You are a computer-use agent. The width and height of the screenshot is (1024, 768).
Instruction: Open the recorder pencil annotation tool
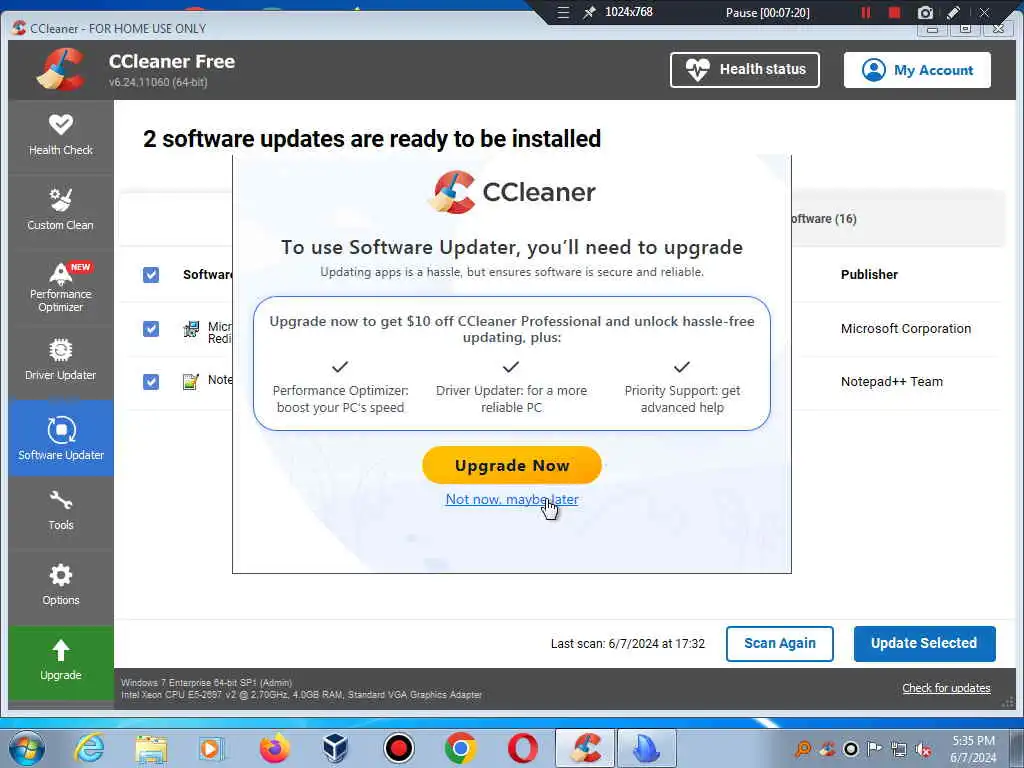point(953,12)
